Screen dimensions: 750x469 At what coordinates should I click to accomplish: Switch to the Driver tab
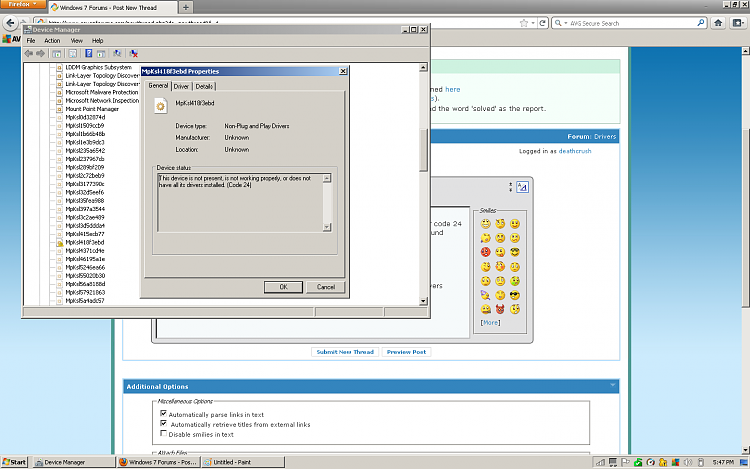point(181,87)
